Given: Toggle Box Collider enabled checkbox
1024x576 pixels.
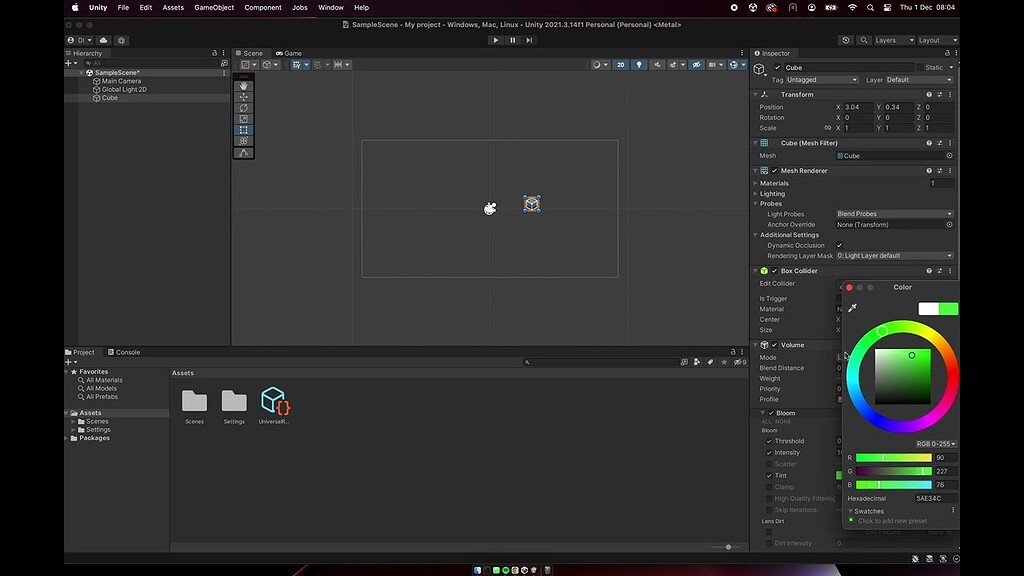Looking at the screenshot, I should [775, 270].
